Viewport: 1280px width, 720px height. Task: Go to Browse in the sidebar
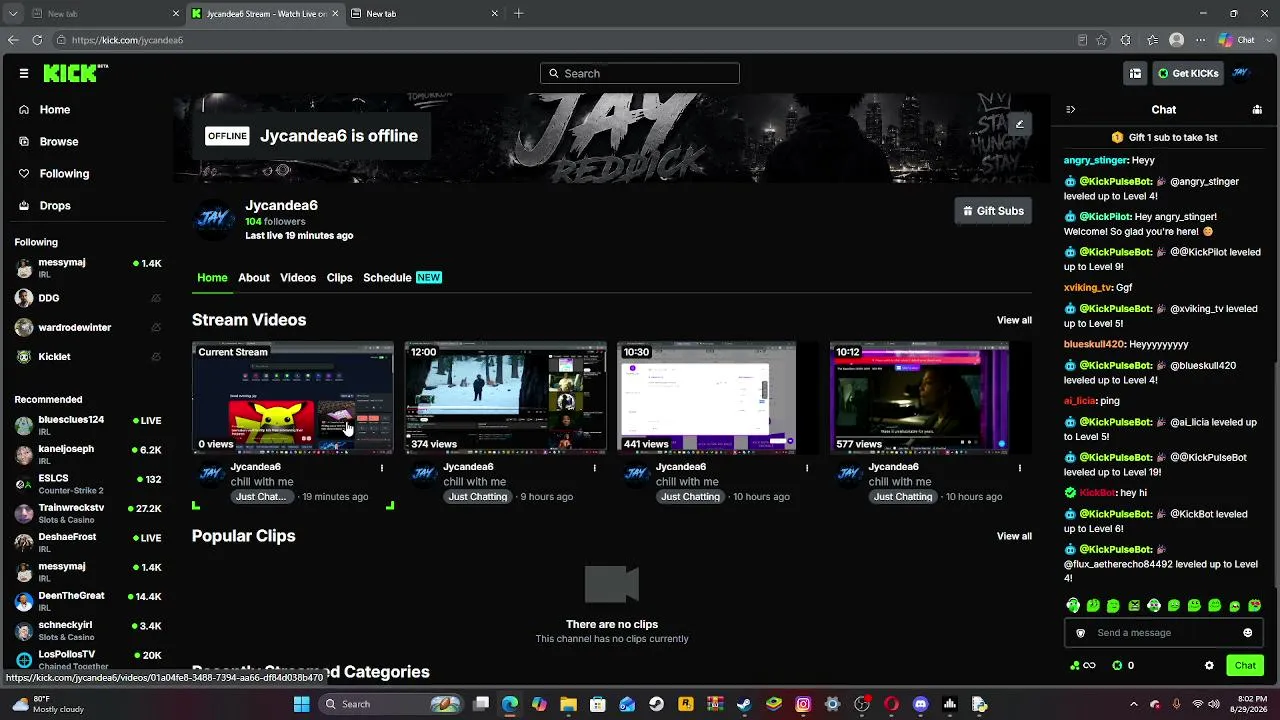[59, 142]
